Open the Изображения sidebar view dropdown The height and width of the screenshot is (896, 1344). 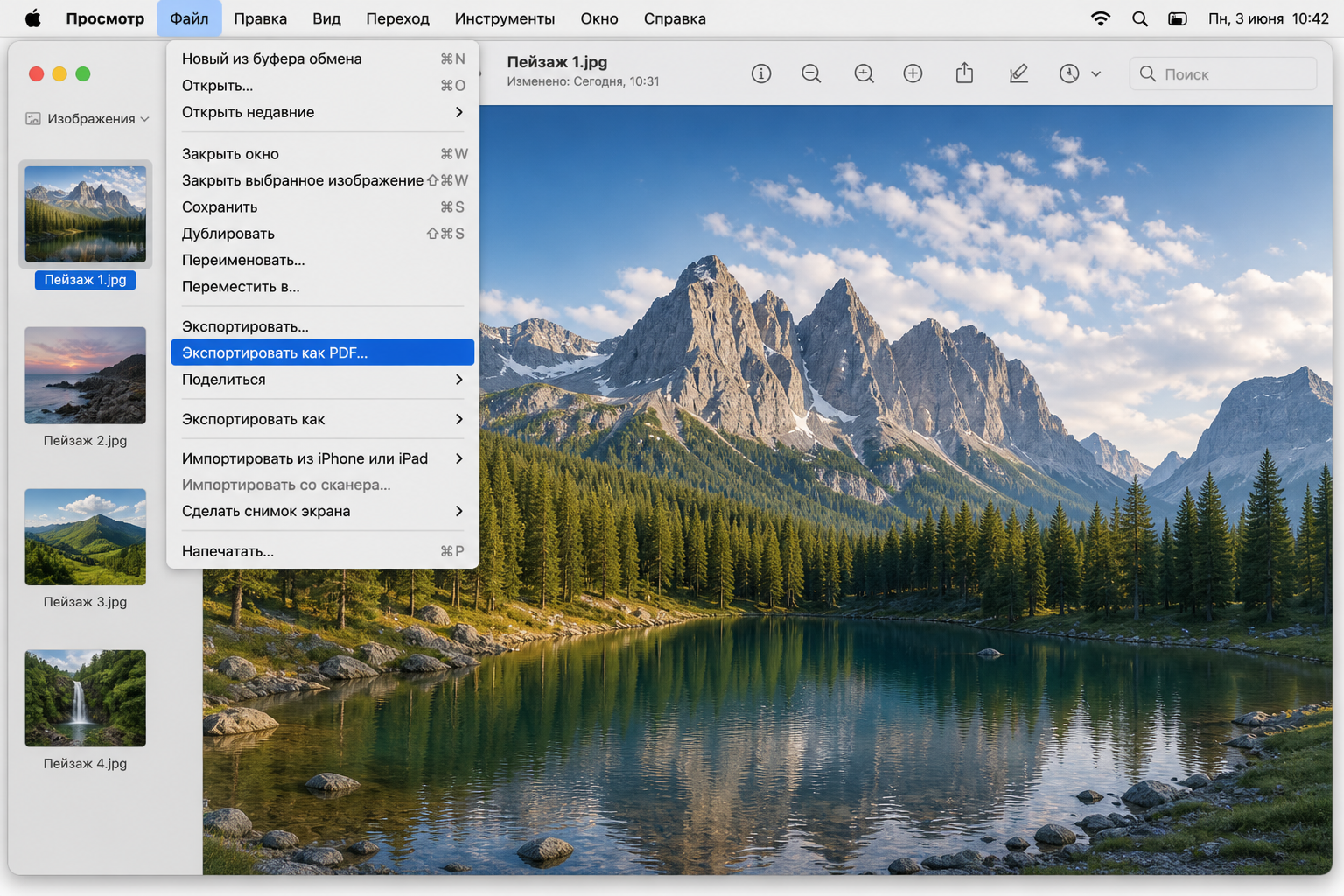click(87, 119)
